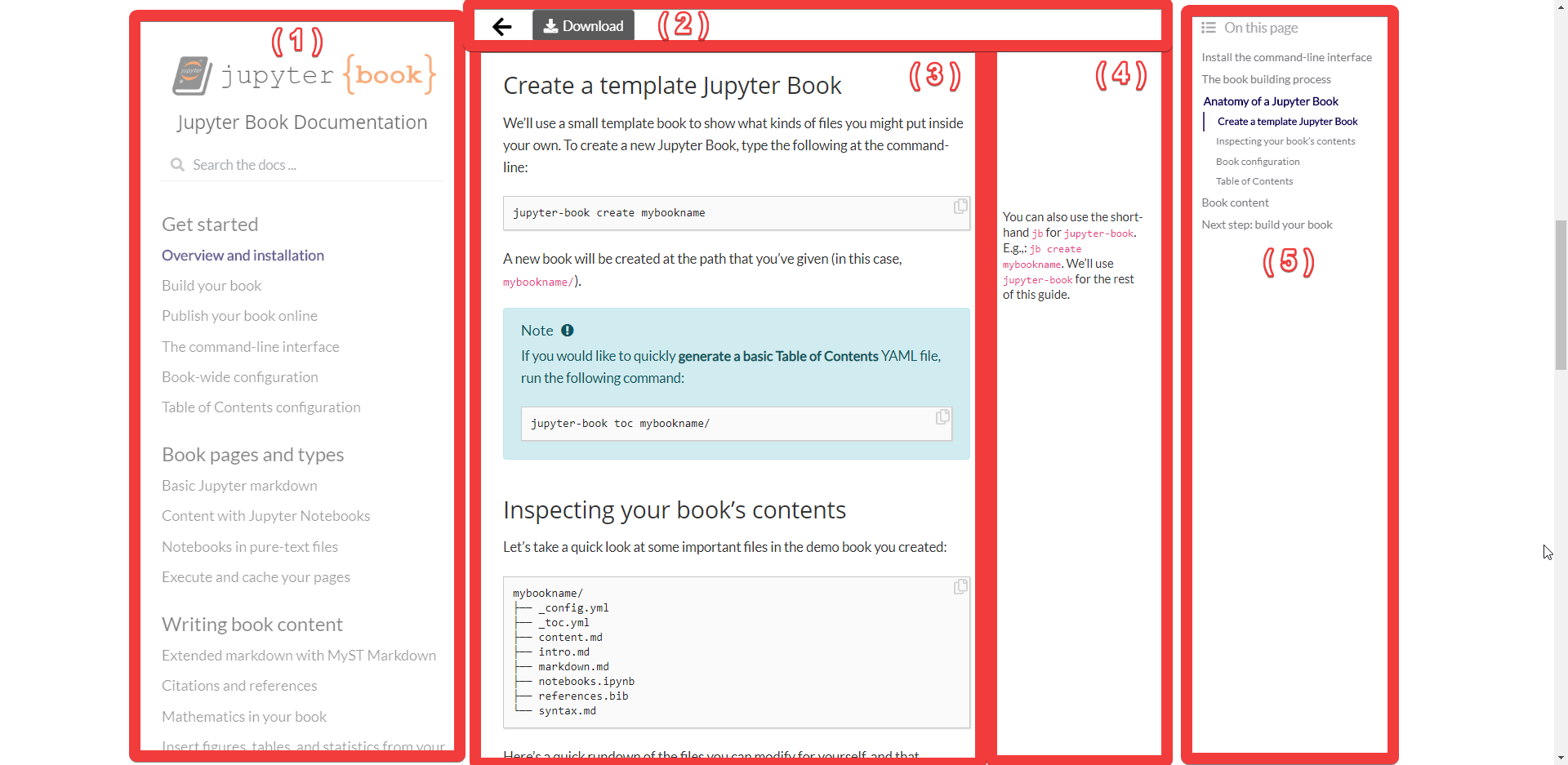The image size is (1568, 765).
Task: Copy the jupyter-book toc mybookname/ command
Action: pyautogui.click(x=942, y=417)
